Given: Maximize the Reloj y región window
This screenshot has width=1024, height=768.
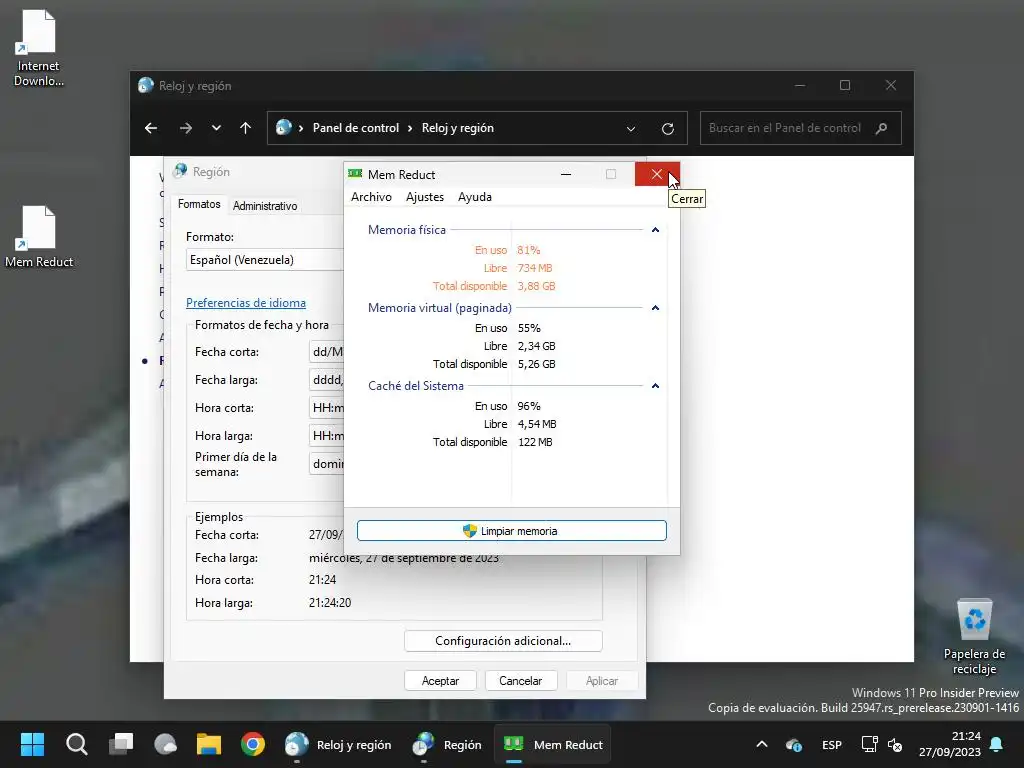Looking at the screenshot, I should tap(845, 86).
